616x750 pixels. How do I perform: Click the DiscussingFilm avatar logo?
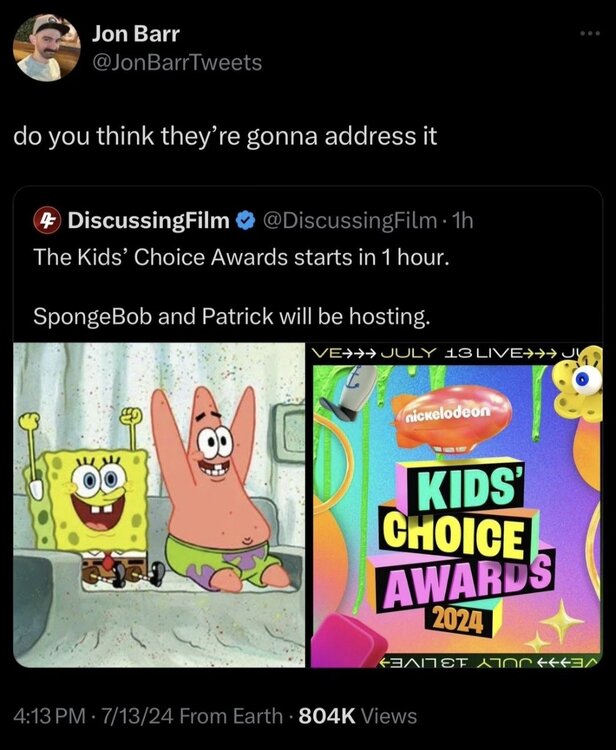tap(46, 221)
